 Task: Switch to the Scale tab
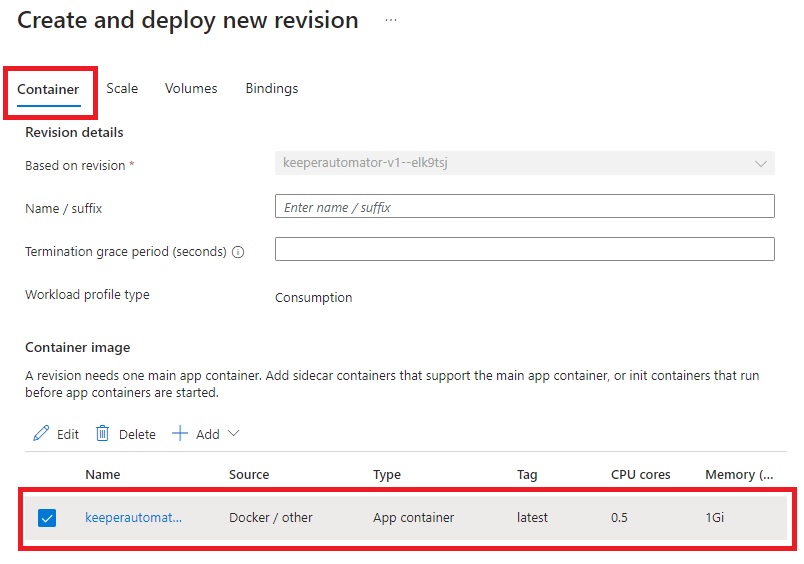[x=122, y=88]
